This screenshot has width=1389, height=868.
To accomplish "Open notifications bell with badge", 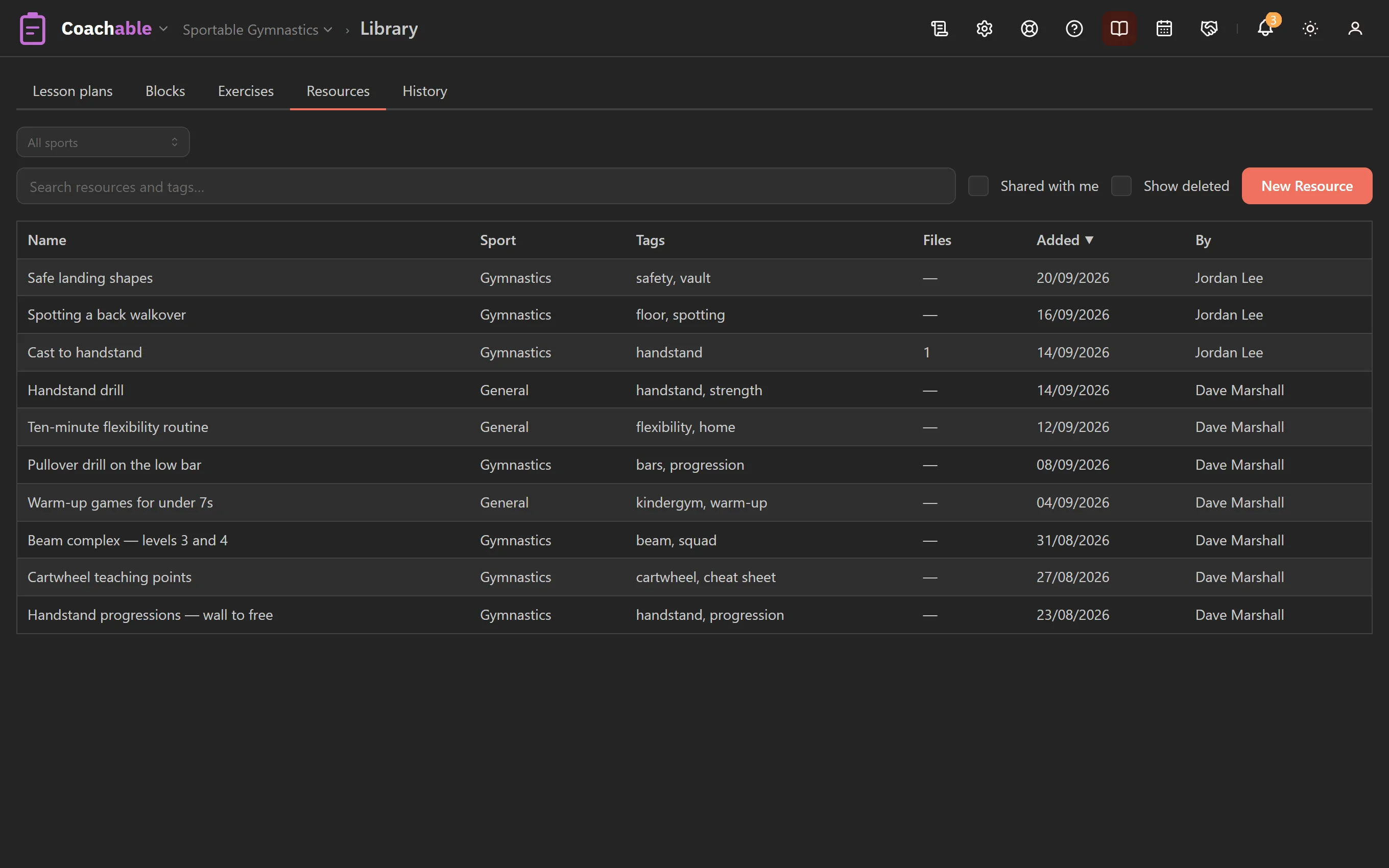I will click(1265, 28).
